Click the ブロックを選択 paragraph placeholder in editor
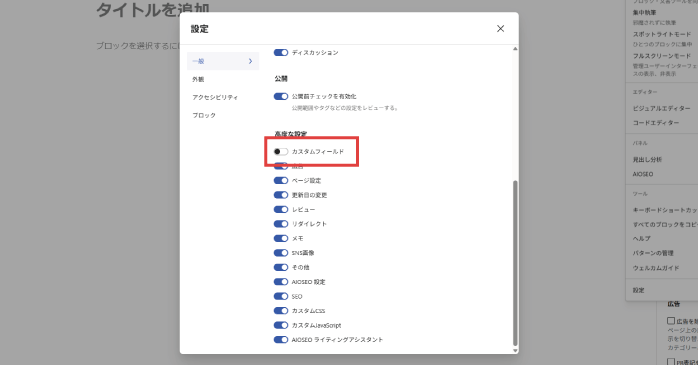The image size is (698, 365). point(138,46)
